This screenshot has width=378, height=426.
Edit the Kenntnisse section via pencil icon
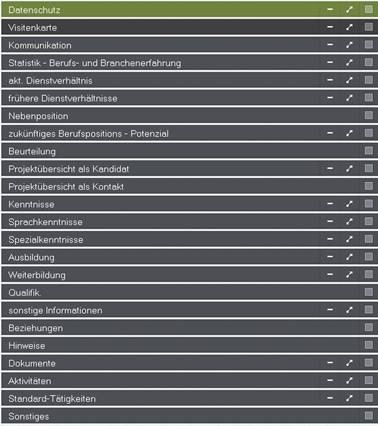[349, 204]
